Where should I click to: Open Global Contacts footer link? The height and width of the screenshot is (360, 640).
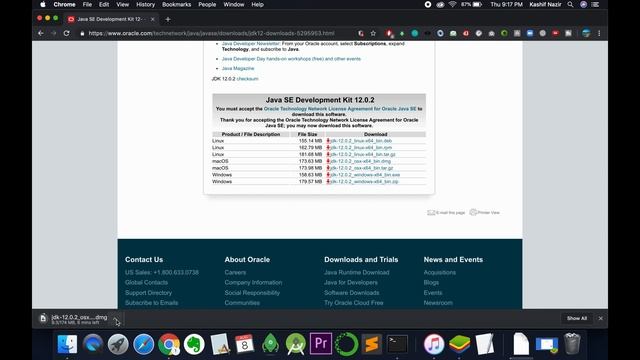[146, 282]
